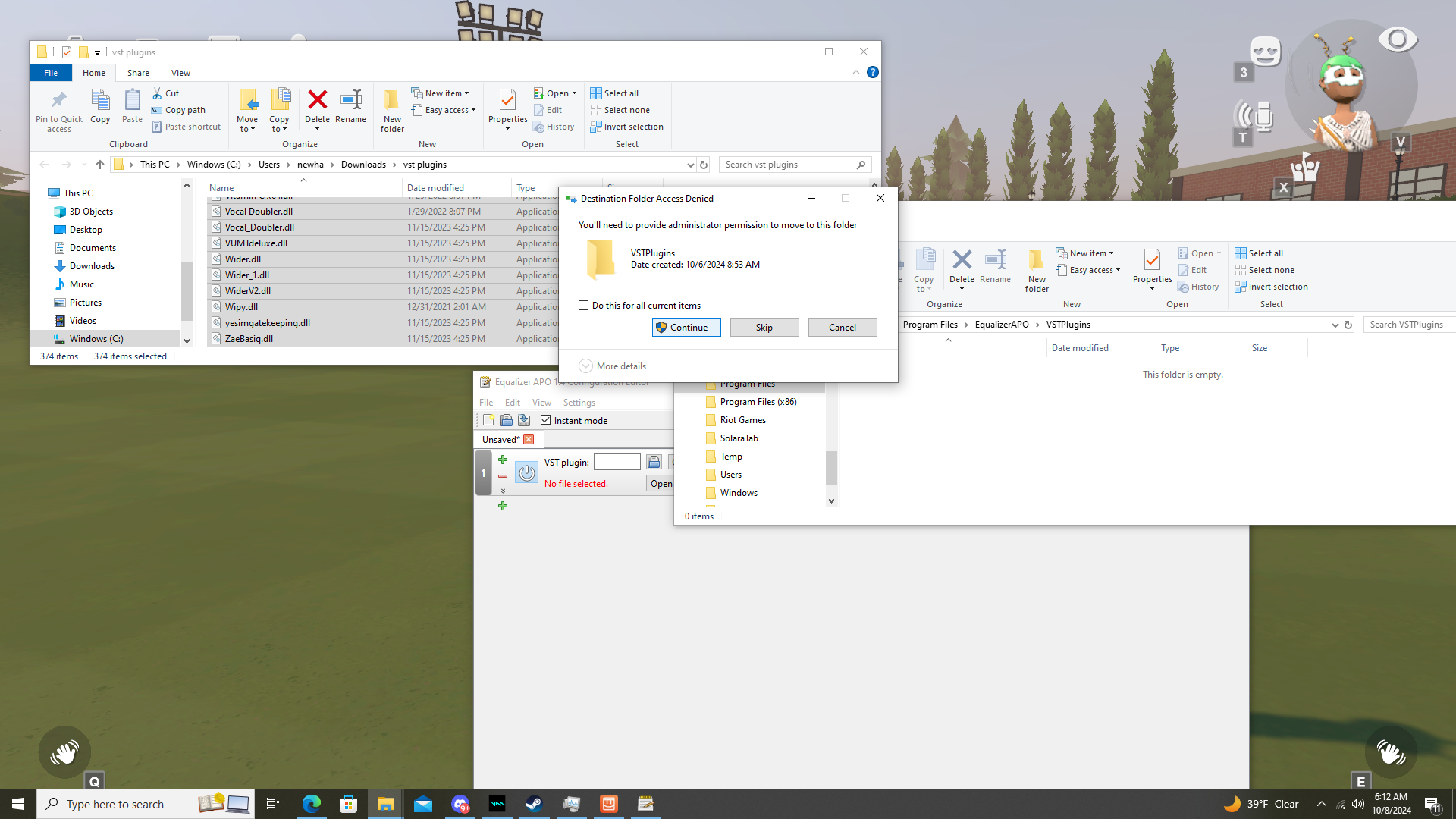Open the Settings menu in Equalizer APO
Screen dimensions: 1456x819
[579, 403]
